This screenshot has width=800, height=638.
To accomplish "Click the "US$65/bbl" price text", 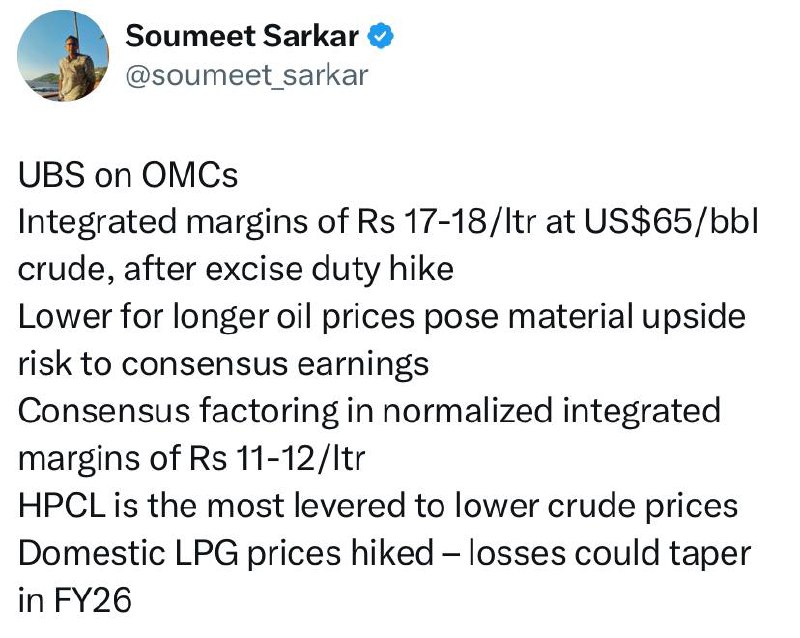I will click(x=671, y=222).
